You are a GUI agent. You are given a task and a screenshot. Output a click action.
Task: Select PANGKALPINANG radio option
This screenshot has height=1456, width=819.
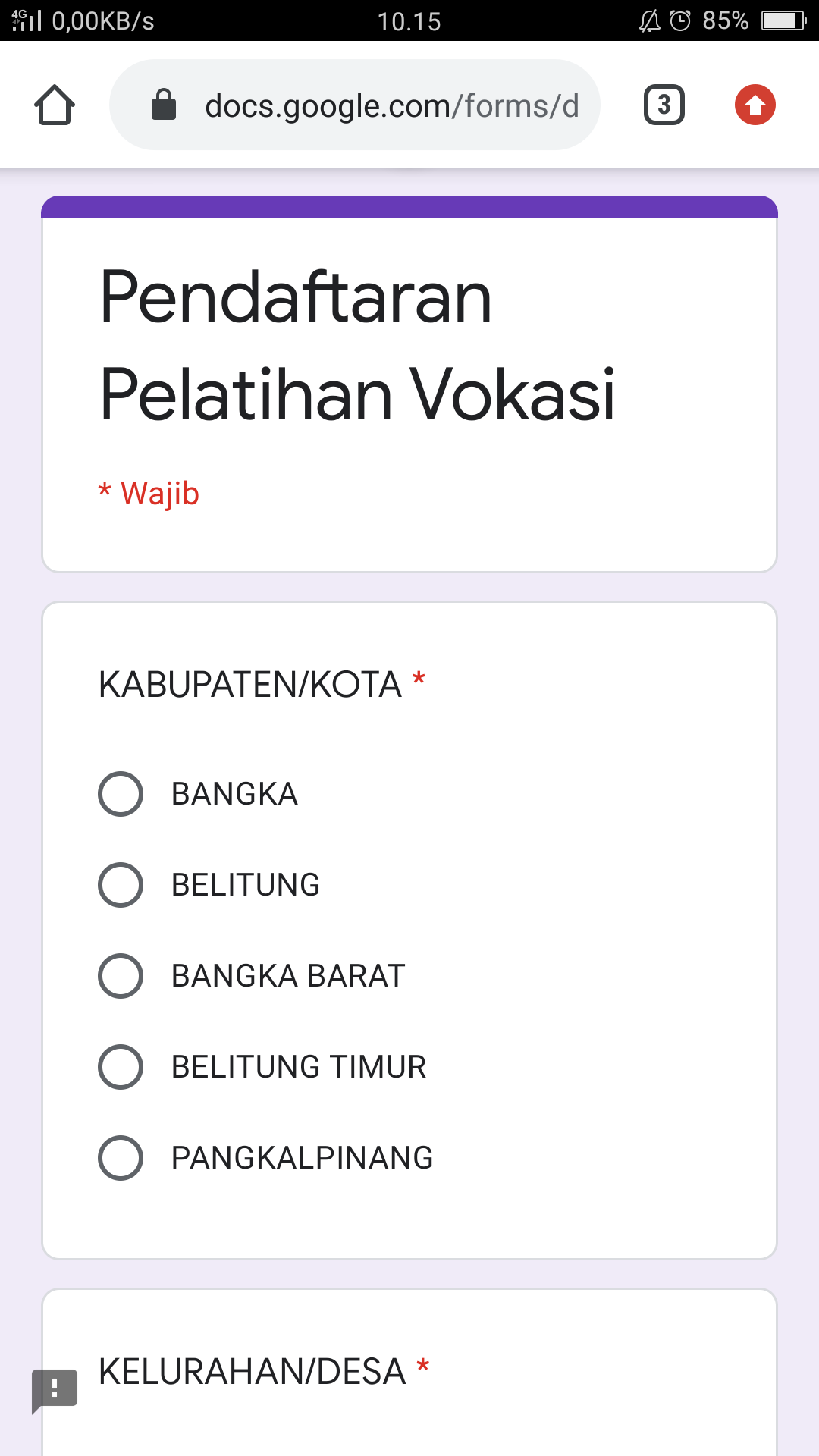click(121, 1158)
